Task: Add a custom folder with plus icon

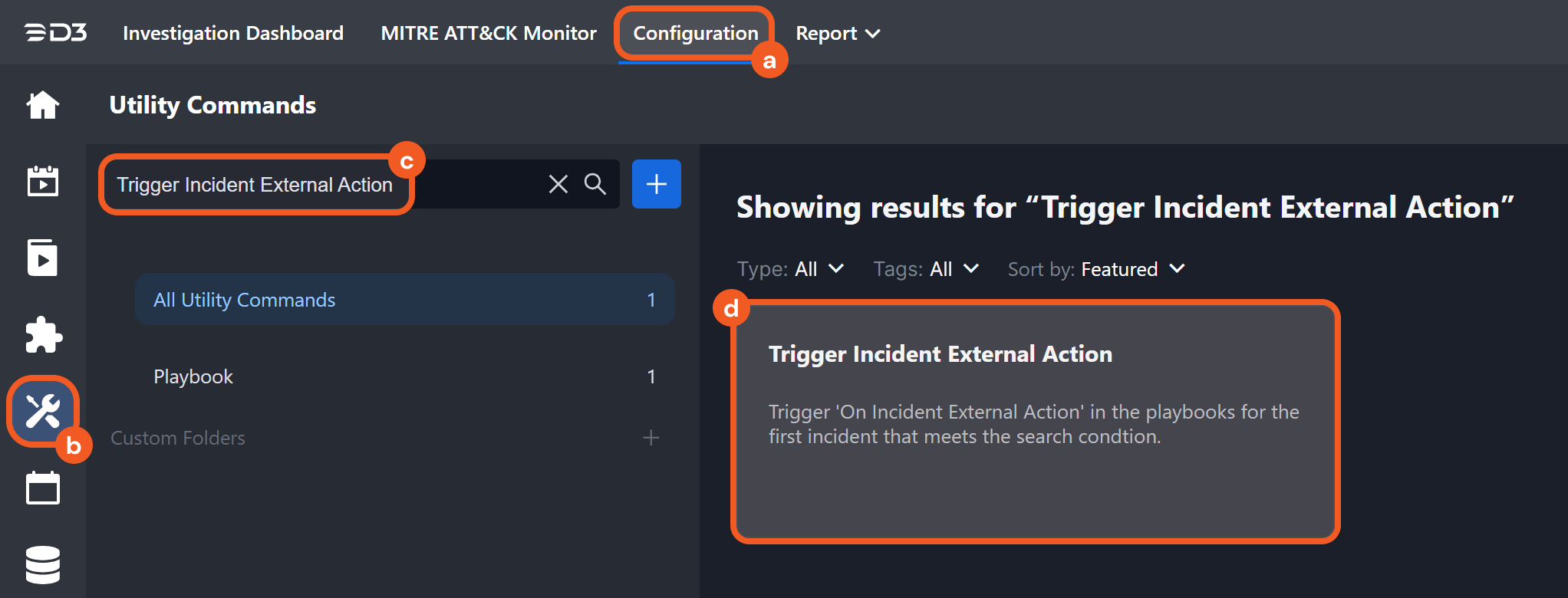Action: (651, 438)
